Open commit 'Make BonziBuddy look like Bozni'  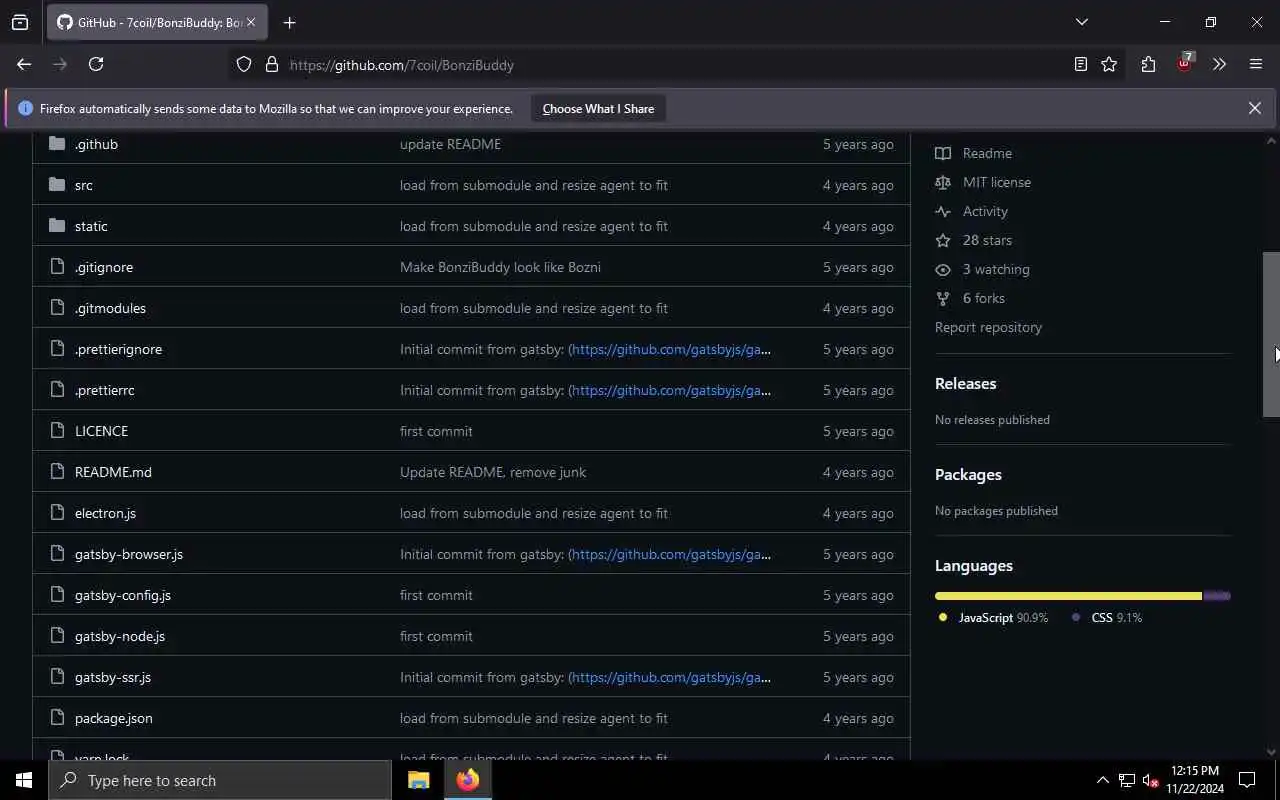pyautogui.click(x=500, y=267)
